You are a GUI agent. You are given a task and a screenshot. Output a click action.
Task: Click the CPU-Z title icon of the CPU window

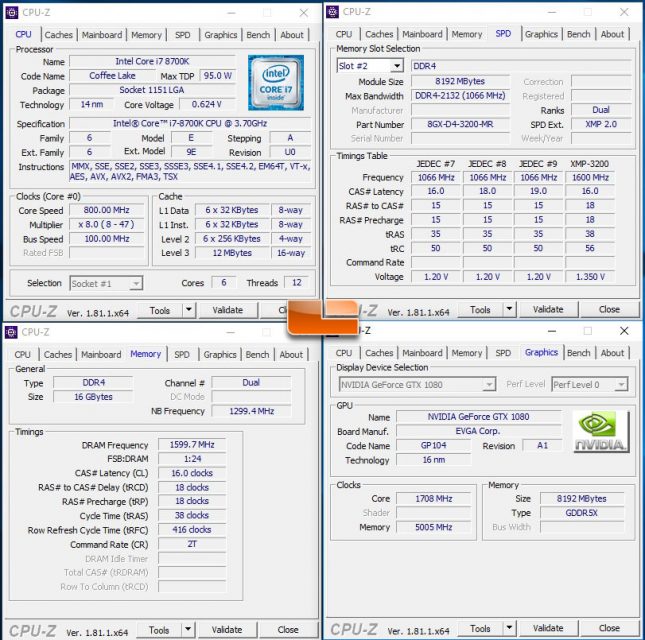(x=12, y=12)
